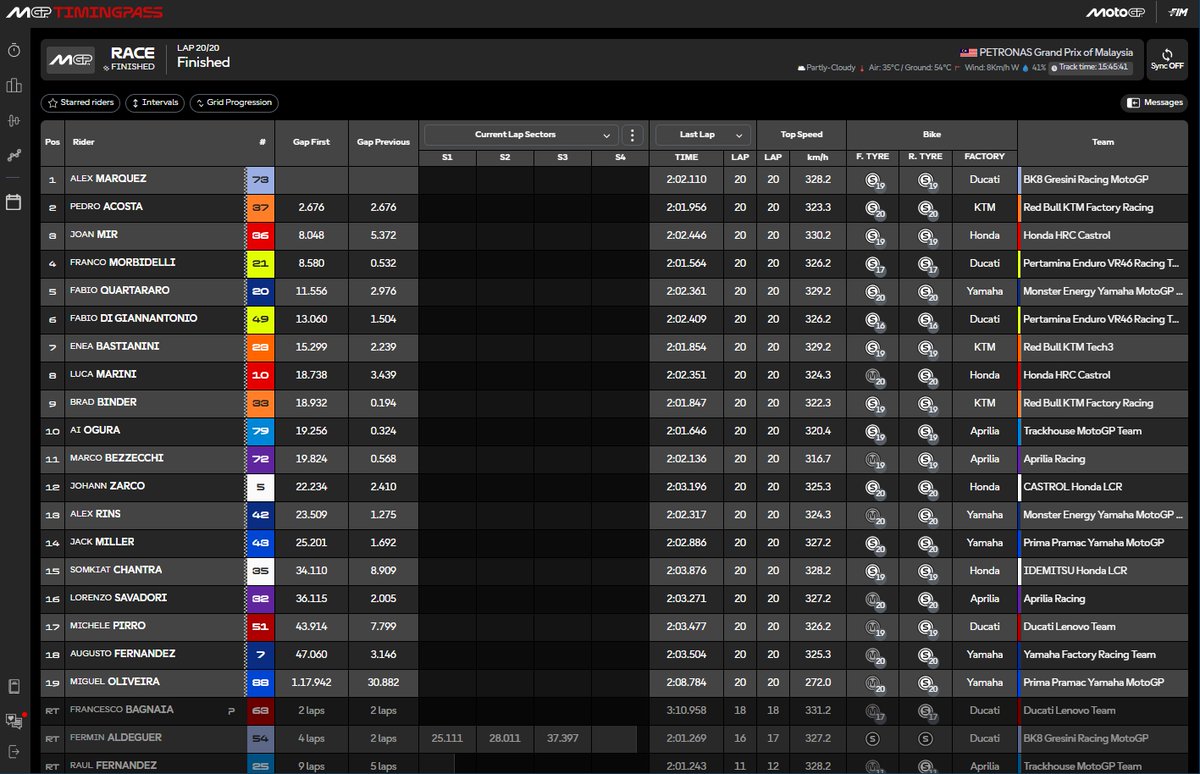Screen dimensions: 1200x774
Task: Click Pedro Acosta number 37 orange badge
Action: [x=260, y=208]
